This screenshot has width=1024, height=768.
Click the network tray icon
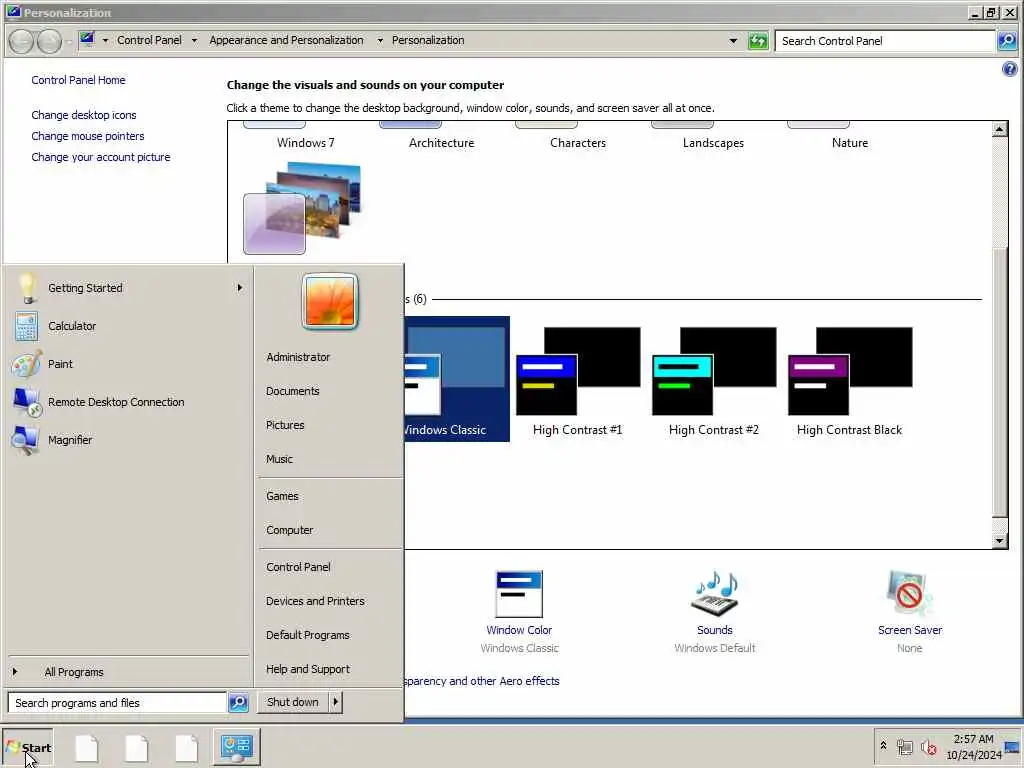click(x=904, y=747)
